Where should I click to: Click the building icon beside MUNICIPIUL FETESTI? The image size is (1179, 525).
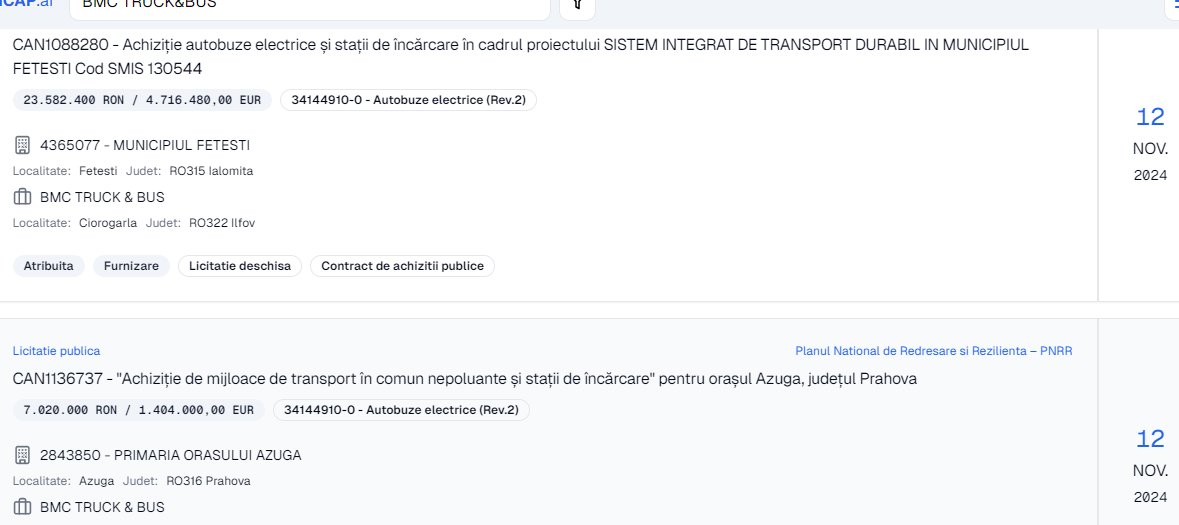click(x=22, y=144)
